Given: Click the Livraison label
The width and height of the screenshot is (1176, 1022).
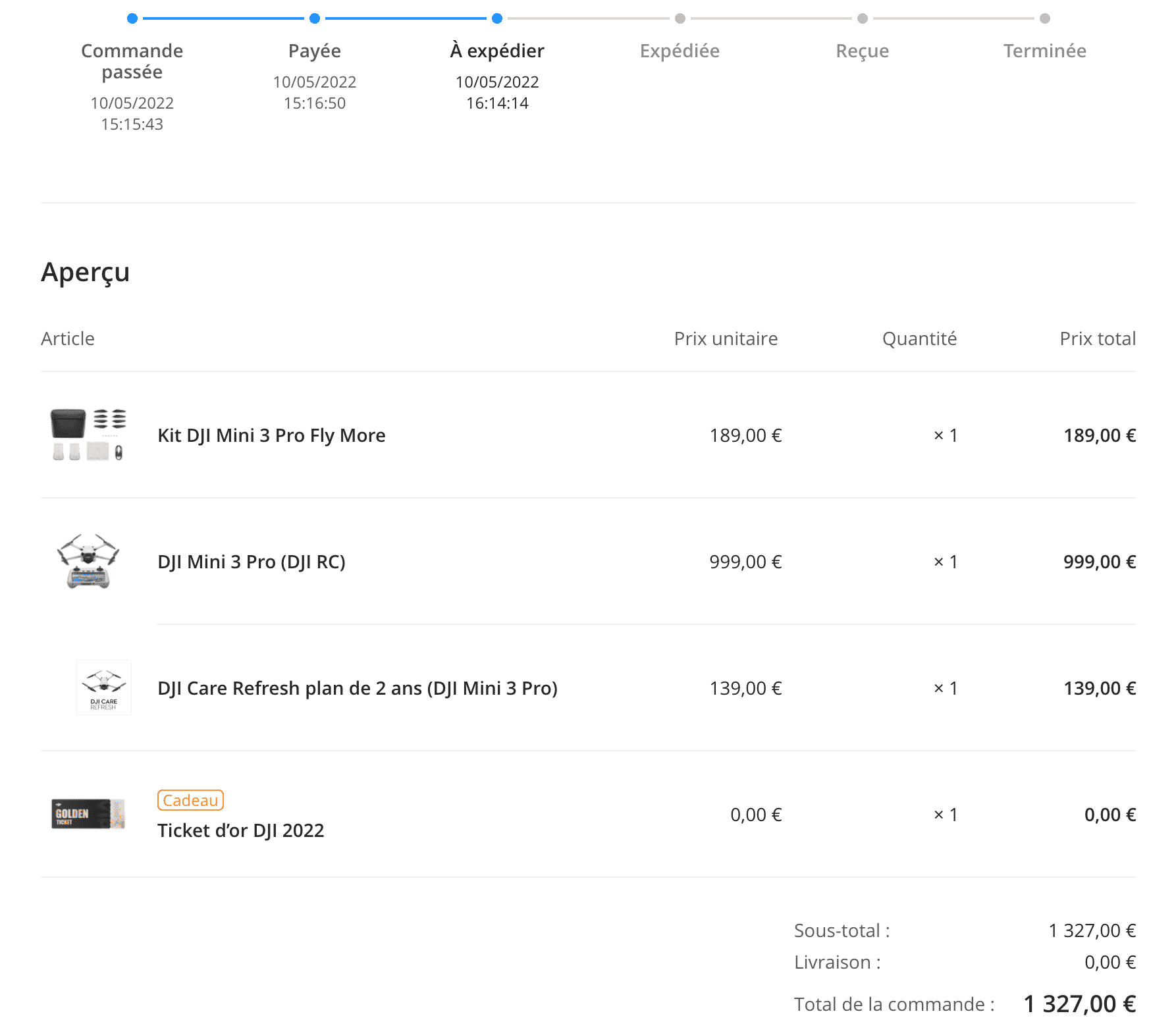Looking at the screenshot, I should (x=838, y=962).
